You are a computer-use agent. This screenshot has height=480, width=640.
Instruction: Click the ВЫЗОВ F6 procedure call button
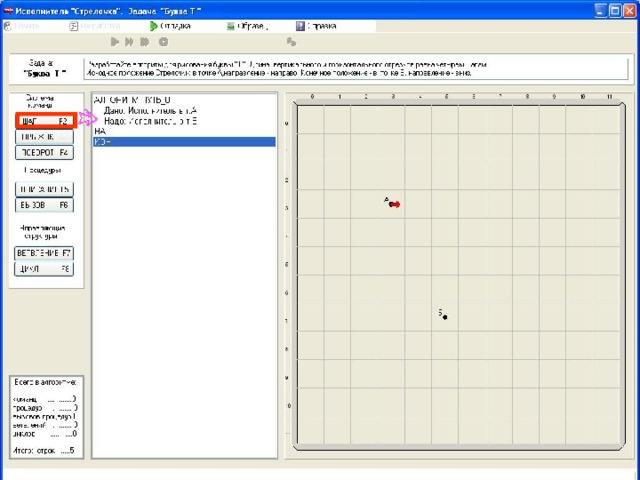click(44, 205)
